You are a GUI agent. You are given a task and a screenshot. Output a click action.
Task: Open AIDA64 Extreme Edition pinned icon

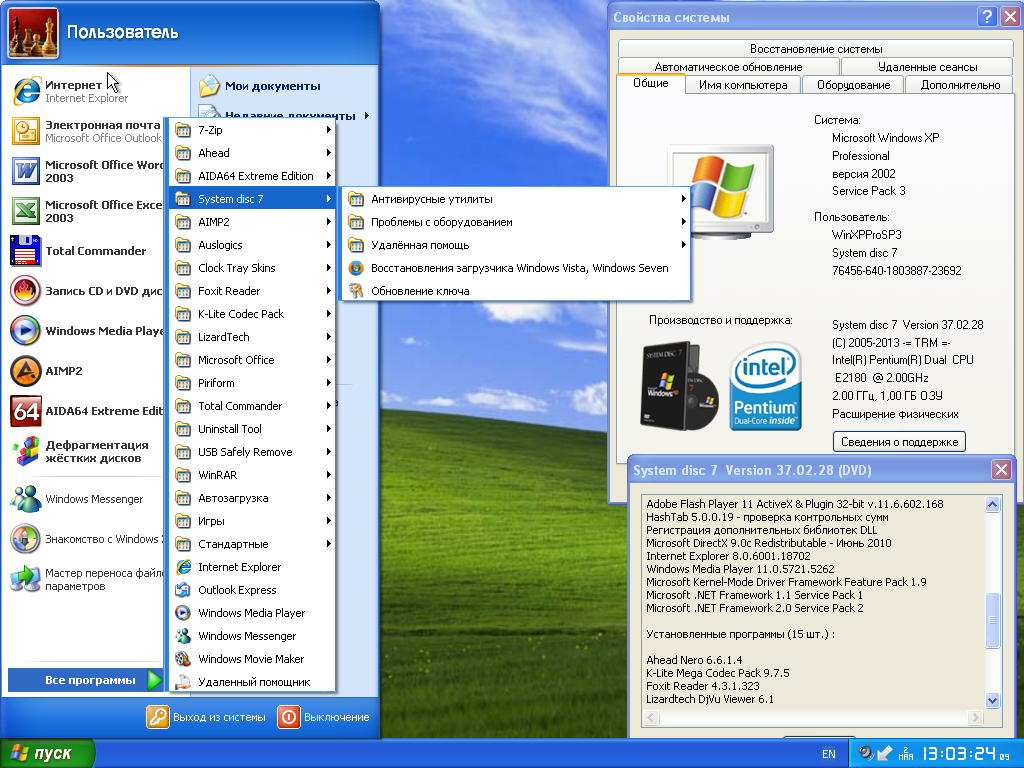coord(26,411)
